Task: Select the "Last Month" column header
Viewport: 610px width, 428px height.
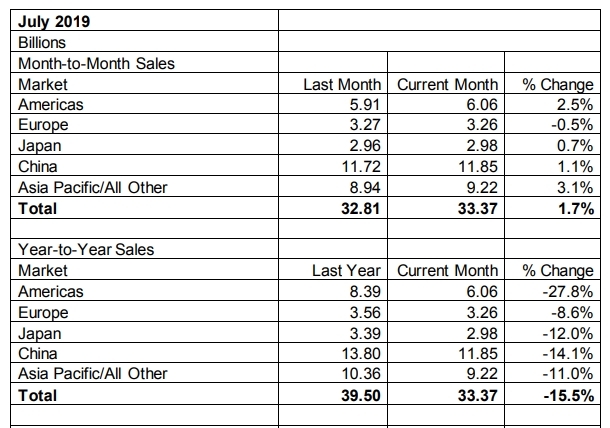Action: [x=343, y=83]
